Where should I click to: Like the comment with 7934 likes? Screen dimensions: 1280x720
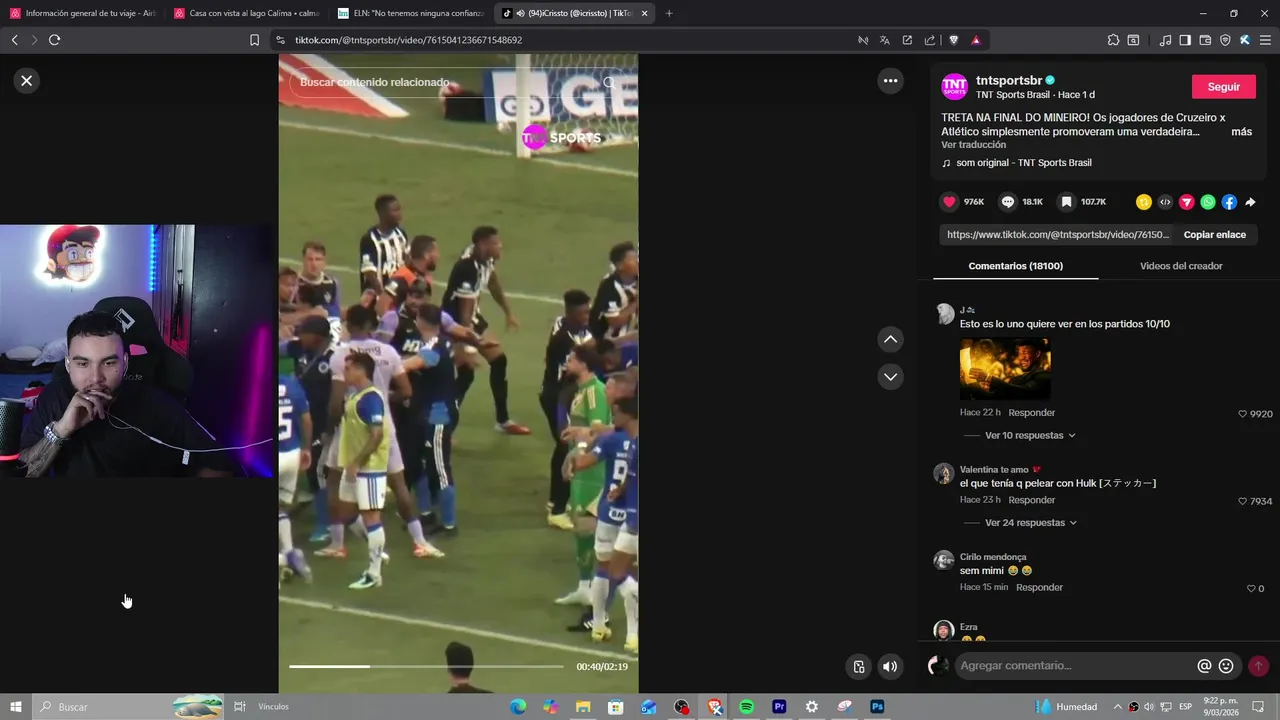[x=1243, y=501]
